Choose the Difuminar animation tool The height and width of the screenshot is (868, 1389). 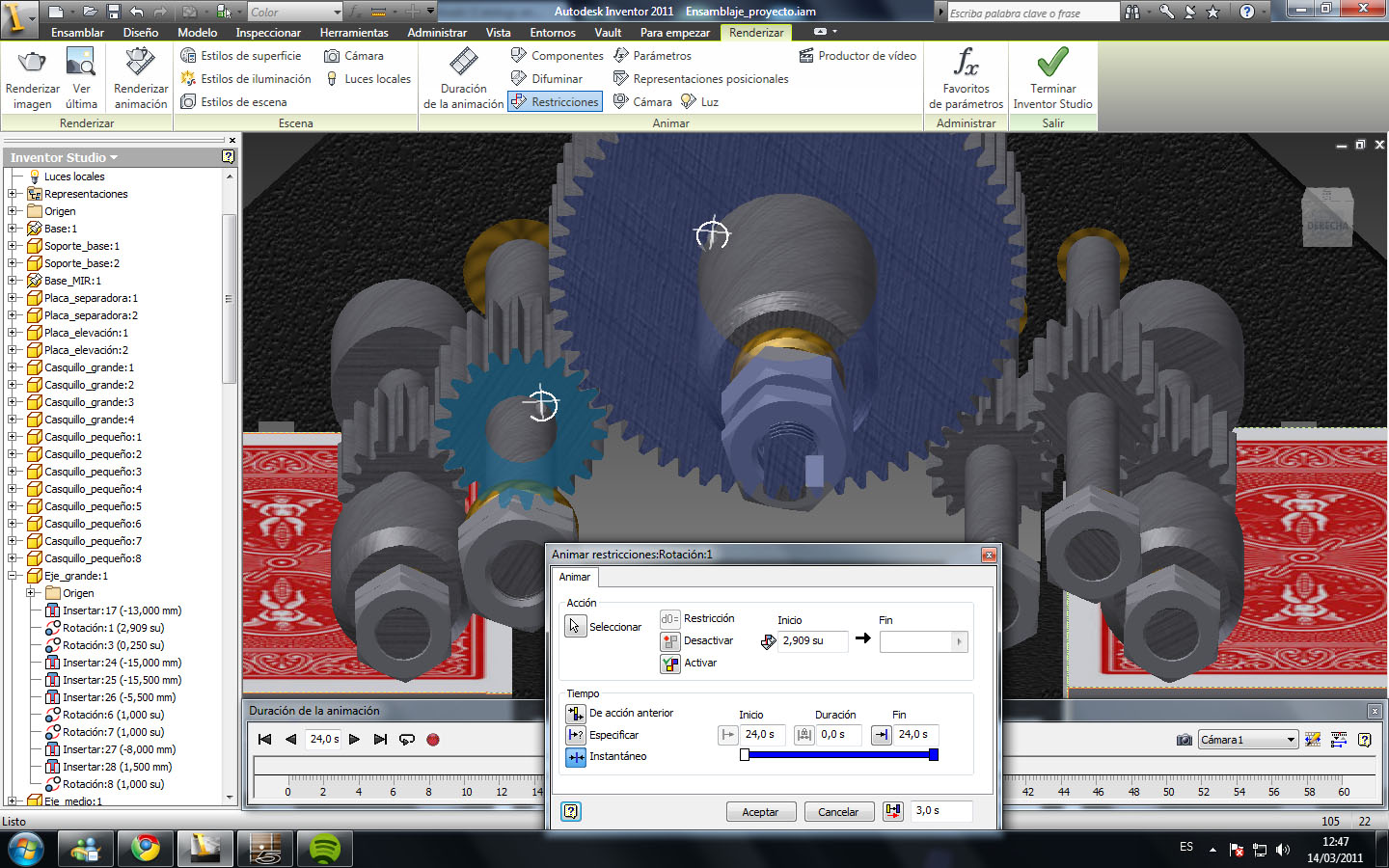click(x=547, y=79)
